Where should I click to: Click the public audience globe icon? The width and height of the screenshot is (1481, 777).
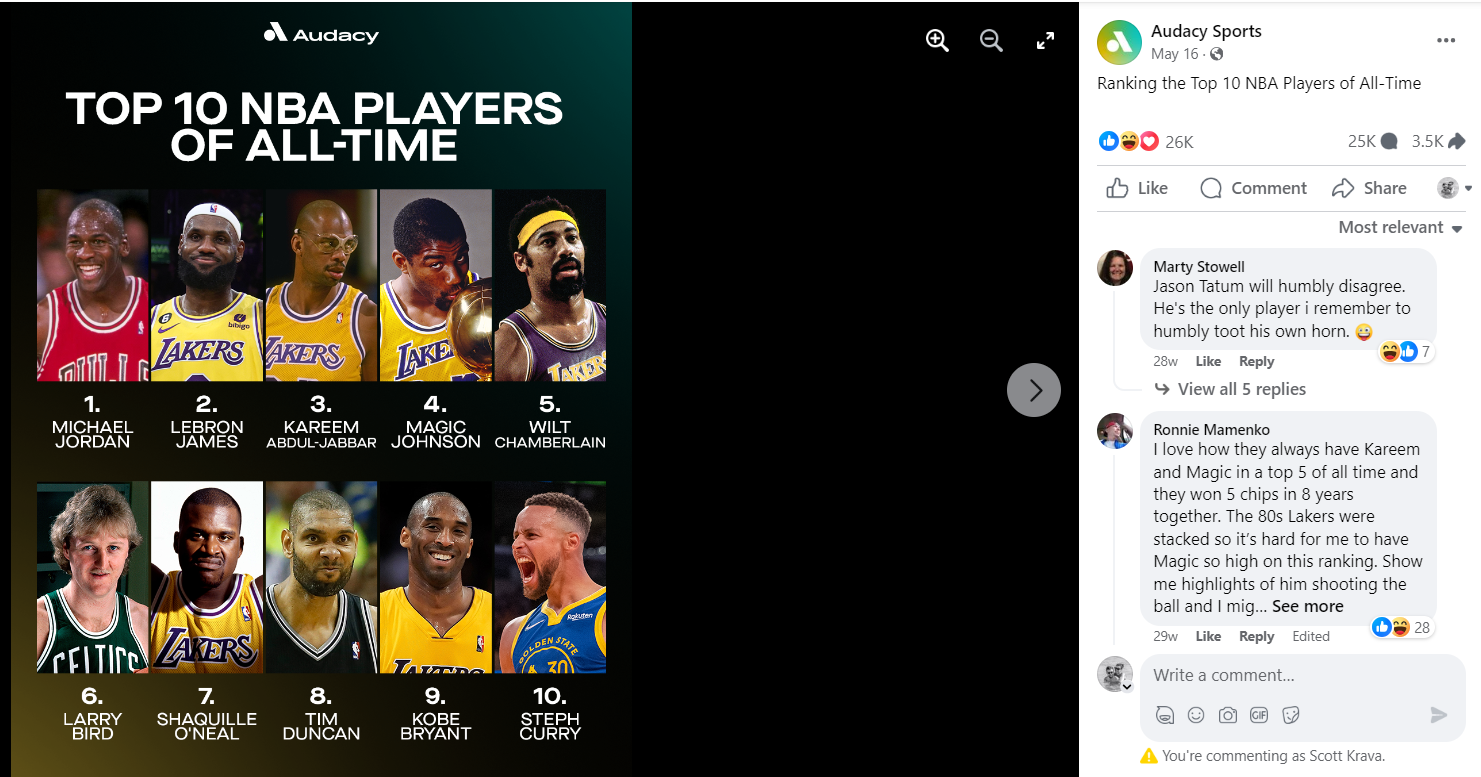(x=1216, y=54)
